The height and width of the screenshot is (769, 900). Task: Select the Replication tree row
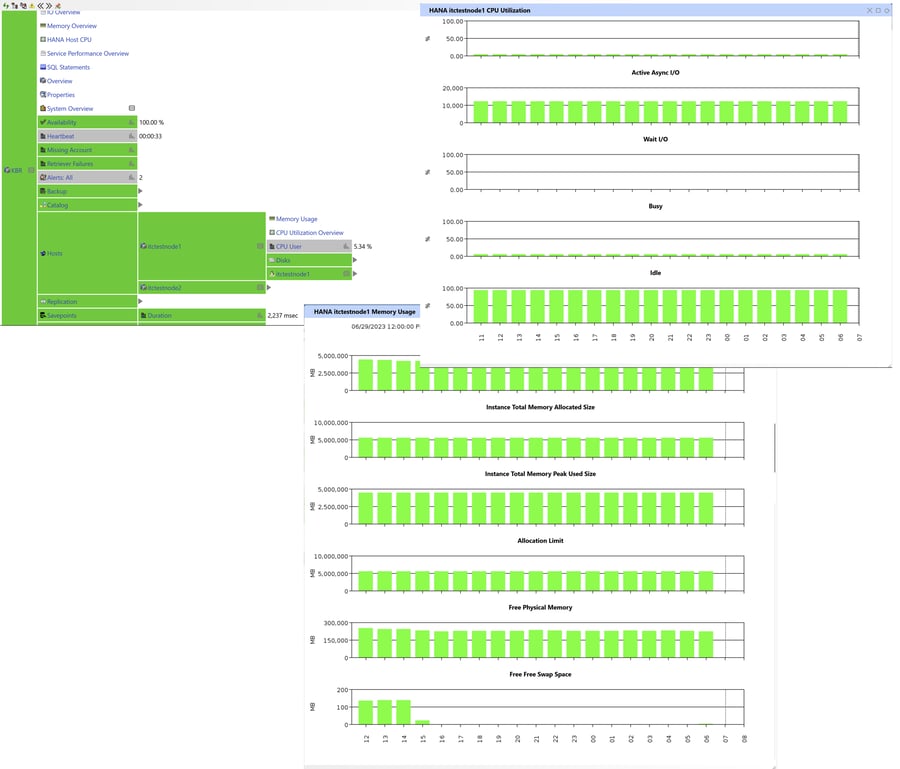click(87, 301)
